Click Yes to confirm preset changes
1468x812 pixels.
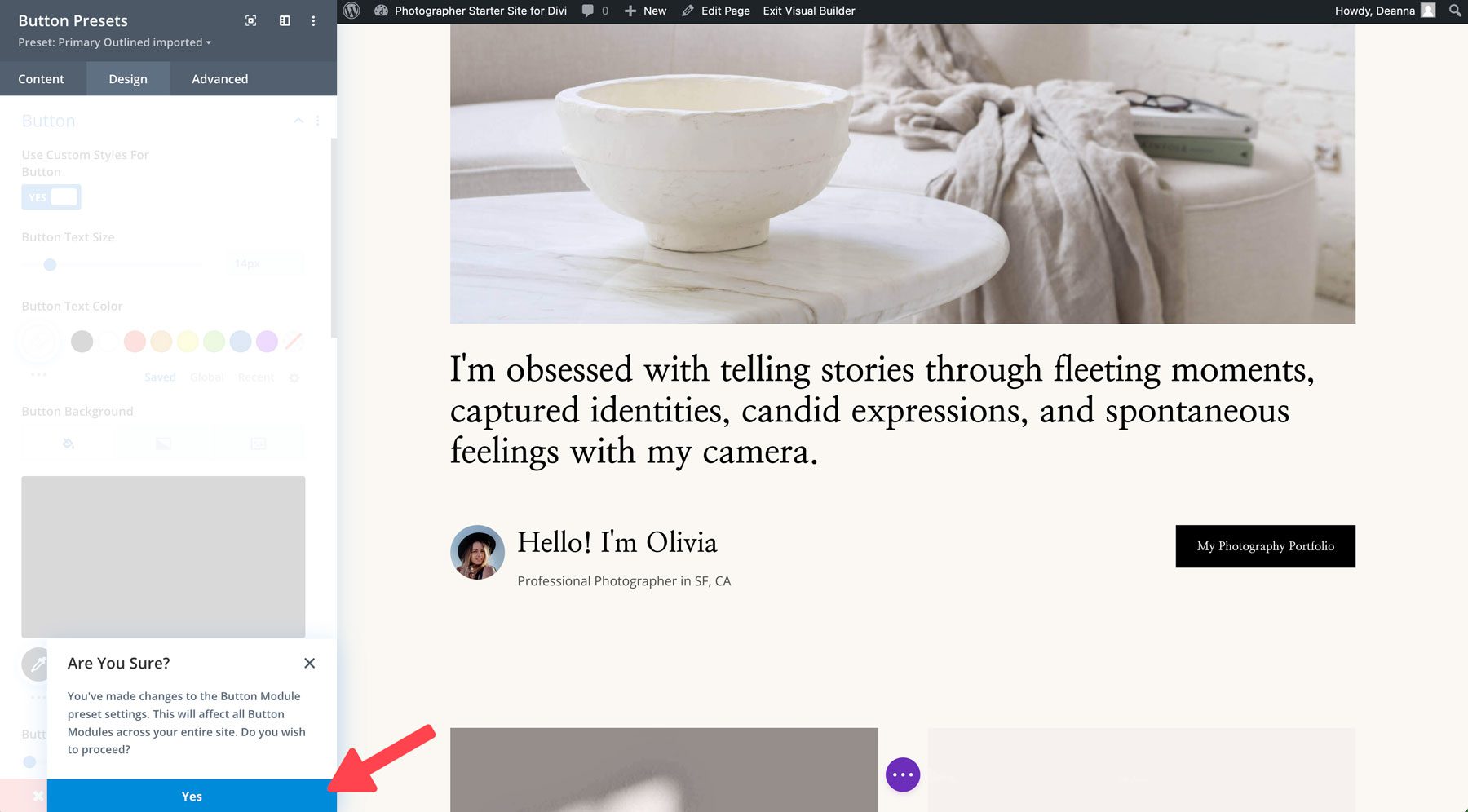191,796
